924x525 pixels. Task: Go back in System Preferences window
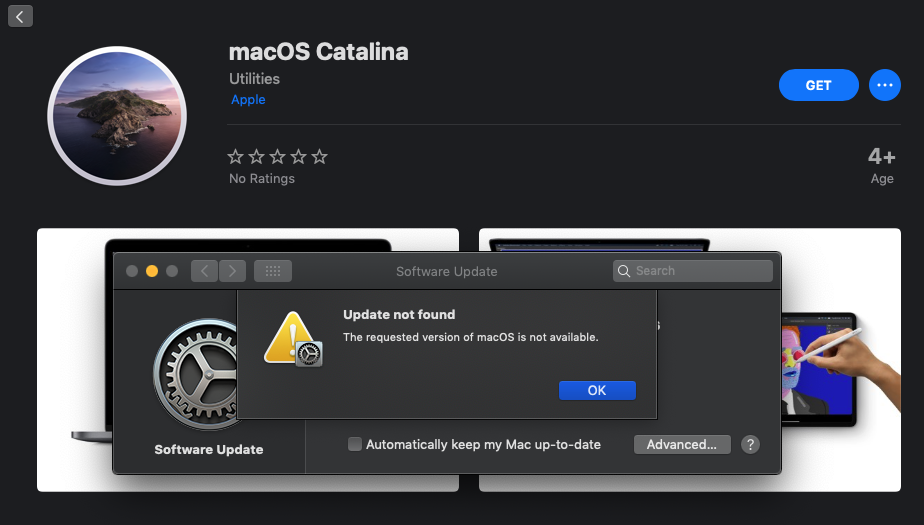point(204,271)
